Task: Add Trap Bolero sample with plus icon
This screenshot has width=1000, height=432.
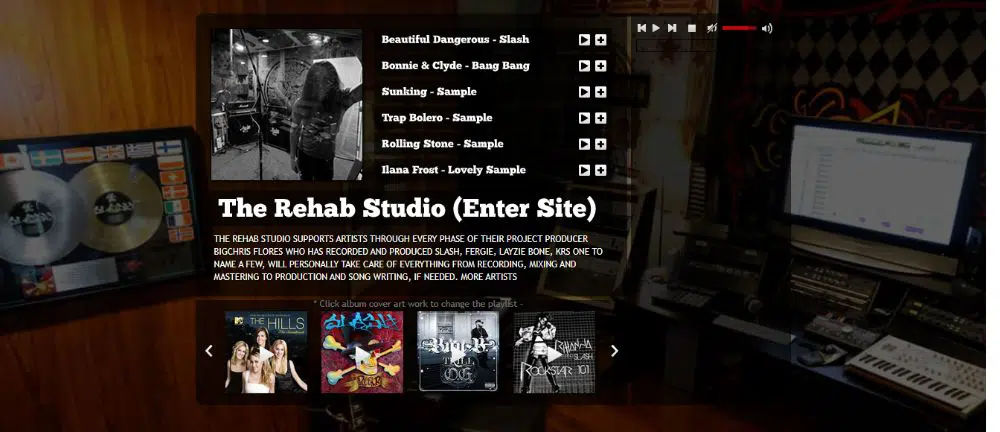Action: click(x=600, y=118)
